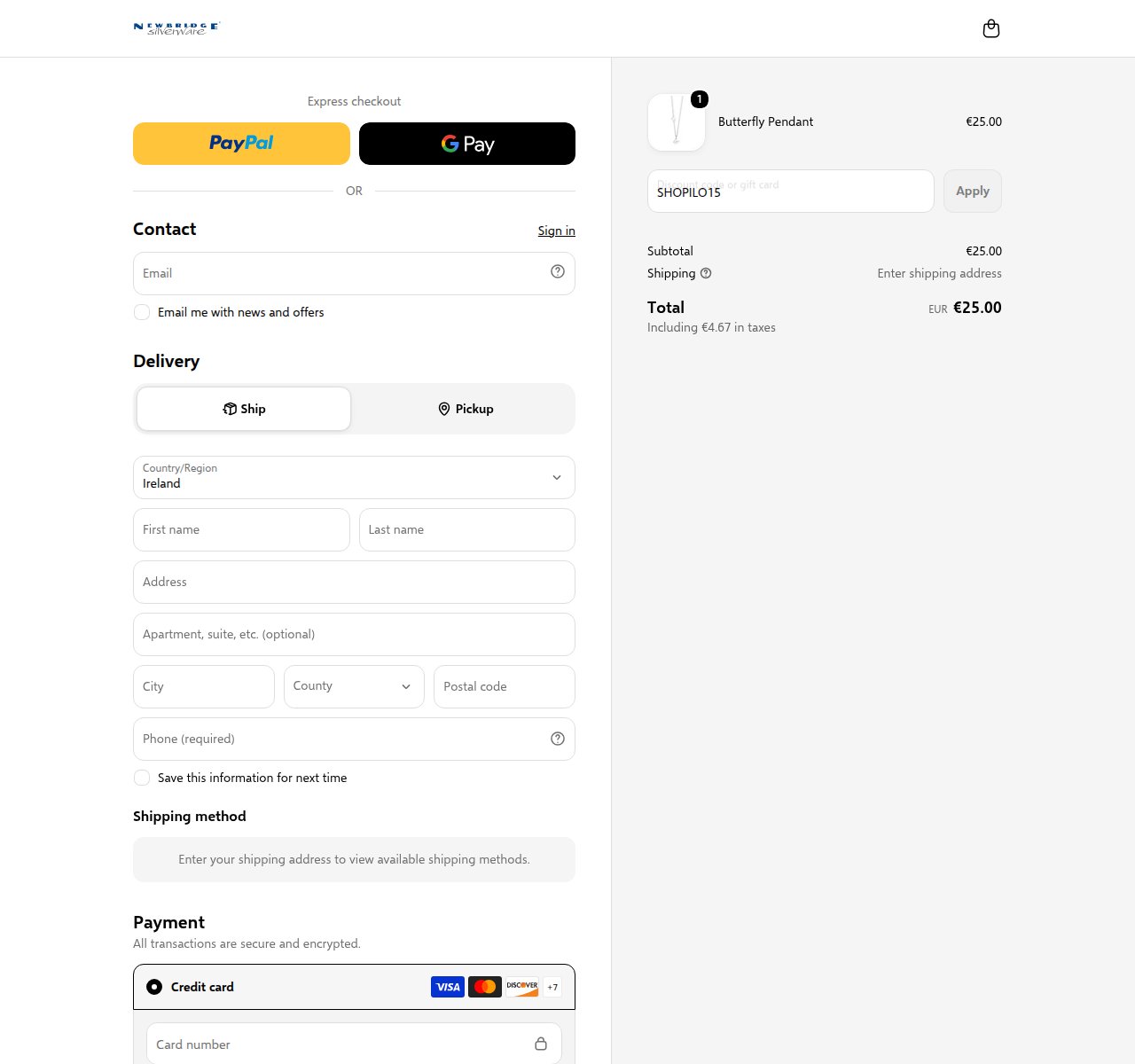Image resolution: width=1135 pixels, height=1064 pixels.
Task: Expand the County dropdown
Action: point(354,687)
